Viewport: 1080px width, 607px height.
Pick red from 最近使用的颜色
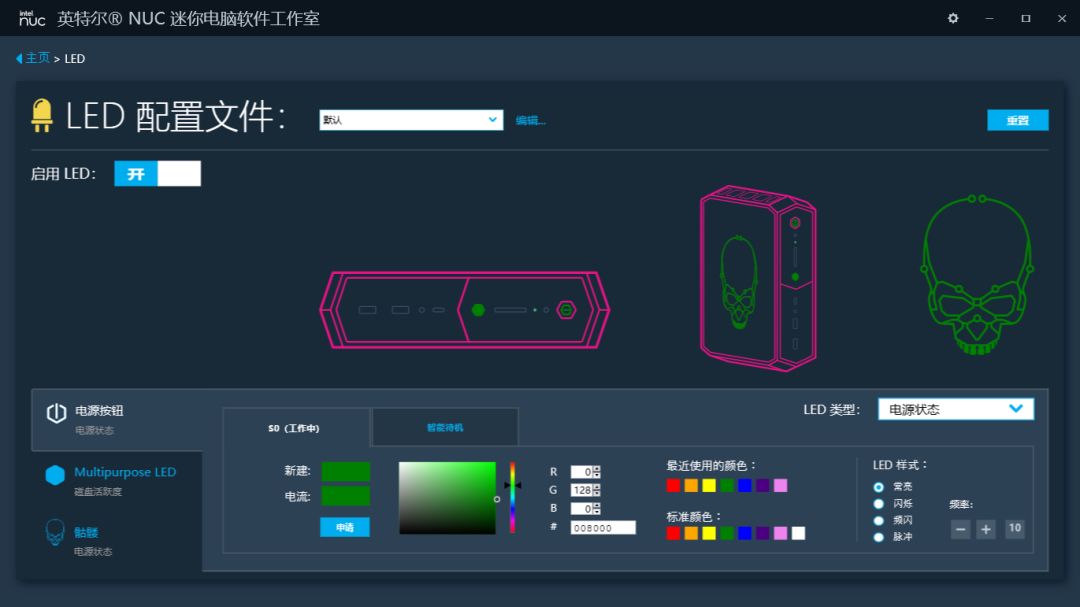tap(673, 486)
